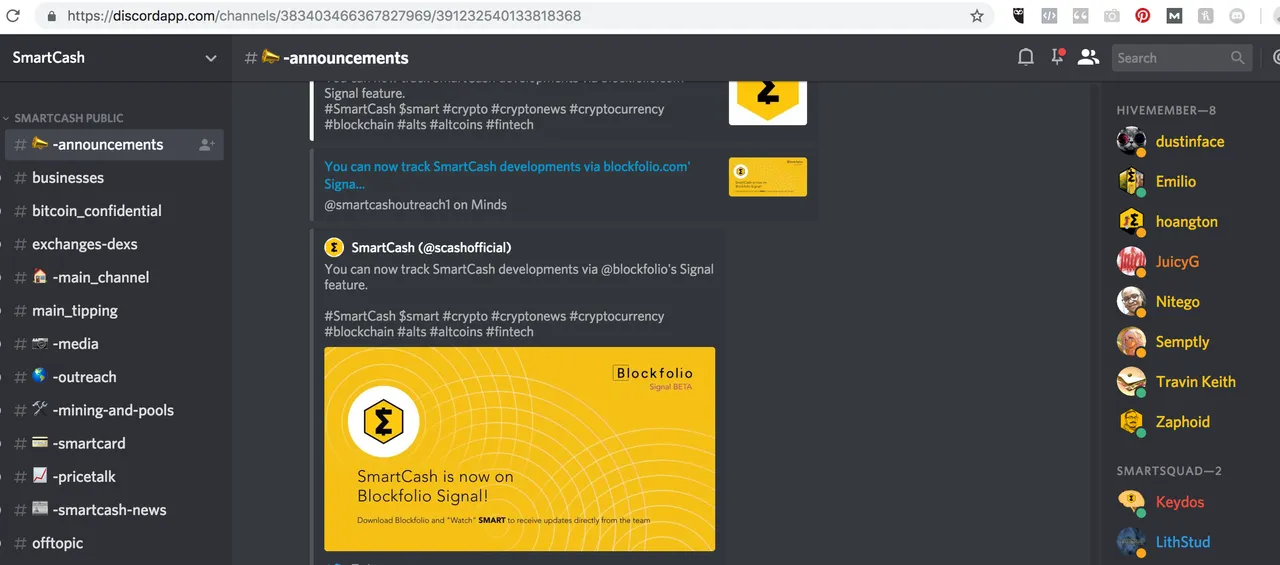Mute channel using the bell icon
Screen dimensions: 1280x565
point(1025,57)
